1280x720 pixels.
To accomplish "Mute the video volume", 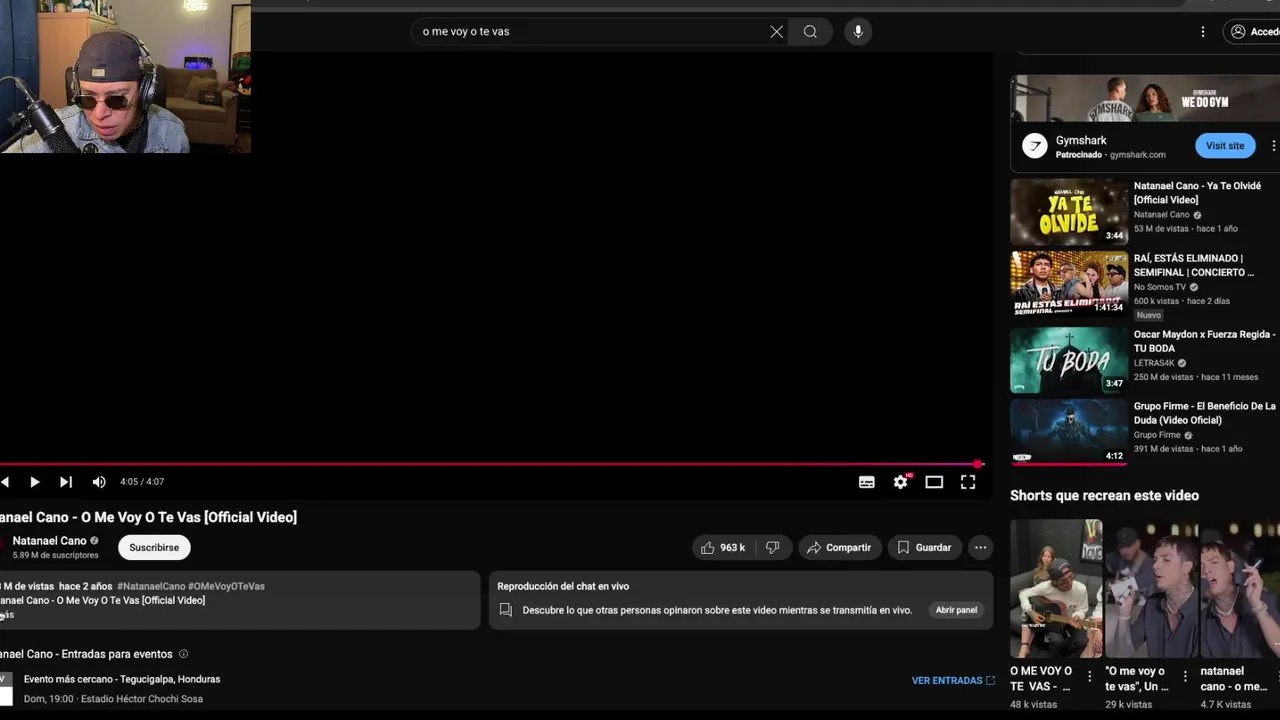I will pos(99,482).
